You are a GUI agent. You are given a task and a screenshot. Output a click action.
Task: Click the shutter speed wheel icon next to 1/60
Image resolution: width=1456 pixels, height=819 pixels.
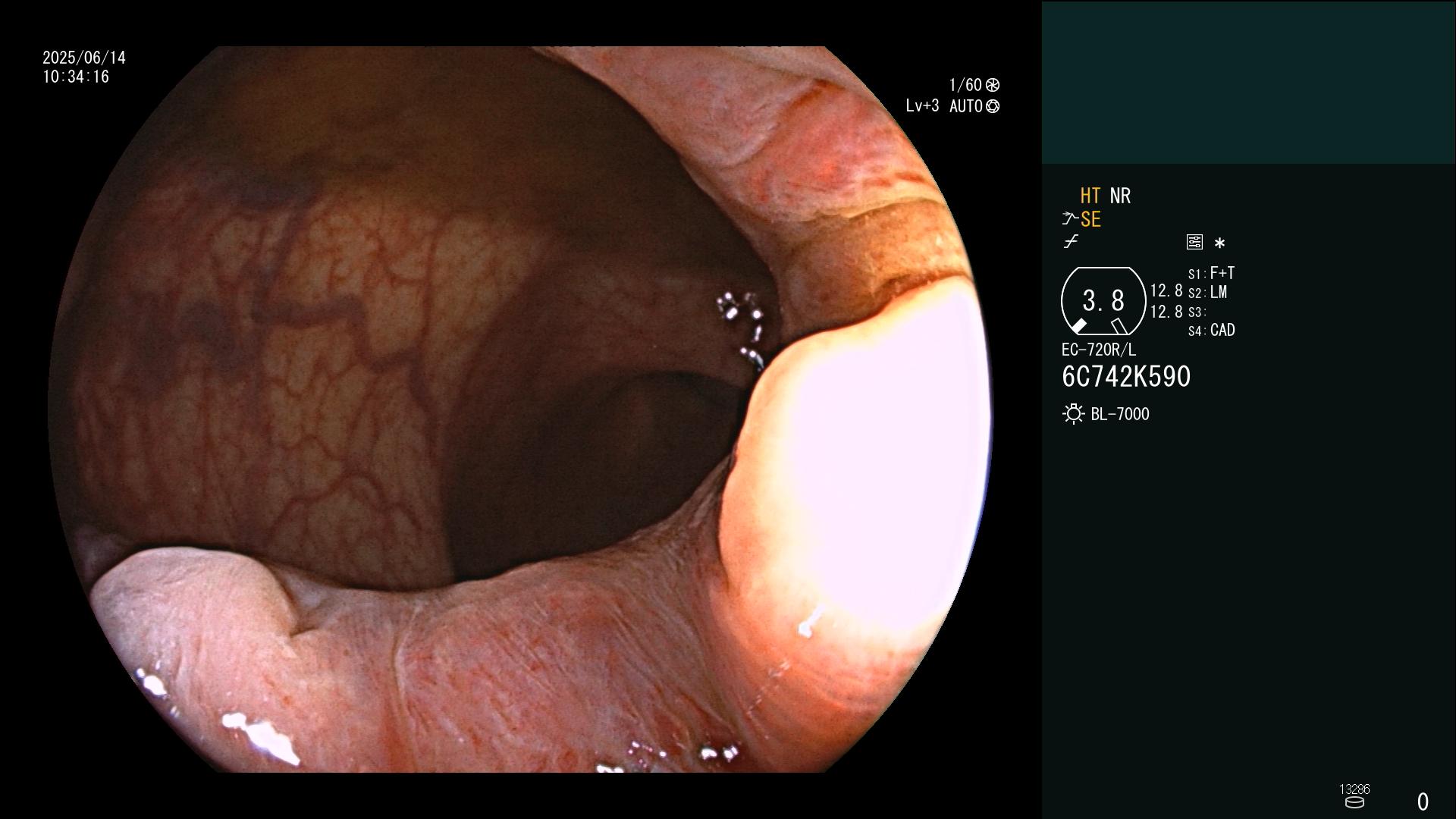click(x=993, y=85)
